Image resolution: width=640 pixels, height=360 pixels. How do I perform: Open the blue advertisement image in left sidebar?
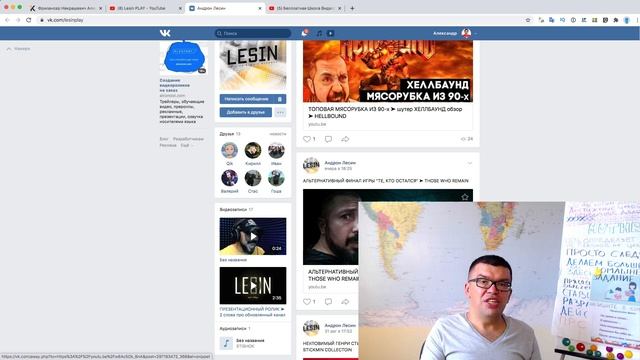(184, 58)
